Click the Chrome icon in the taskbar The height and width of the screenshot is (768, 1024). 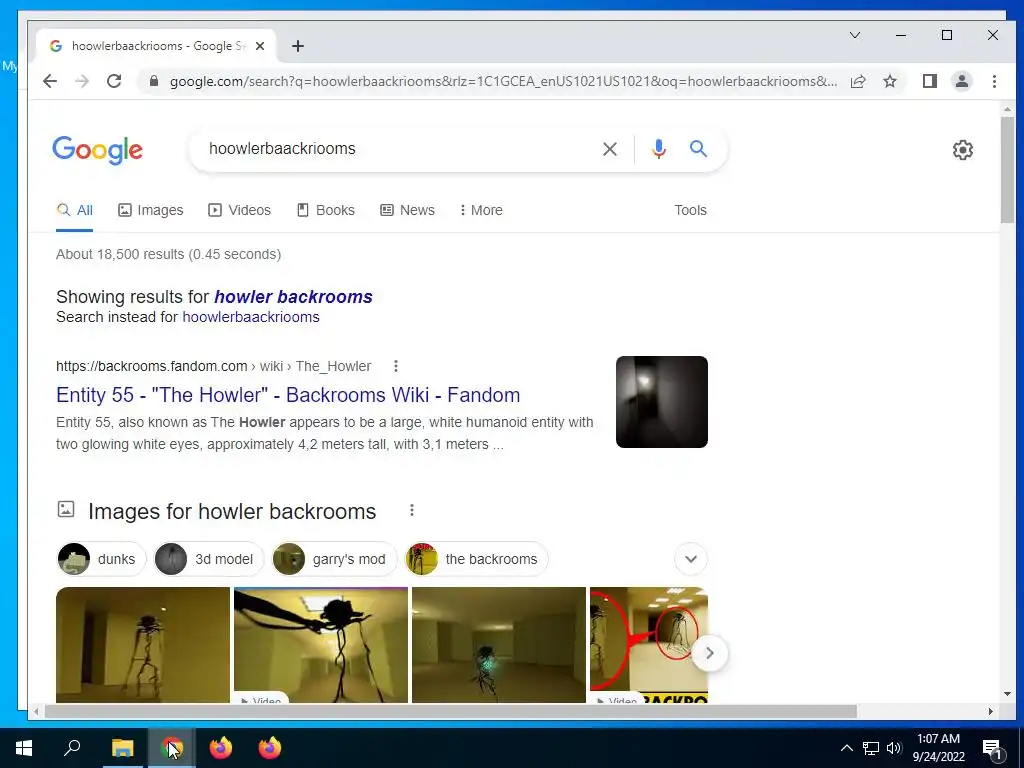coord(171,748)
